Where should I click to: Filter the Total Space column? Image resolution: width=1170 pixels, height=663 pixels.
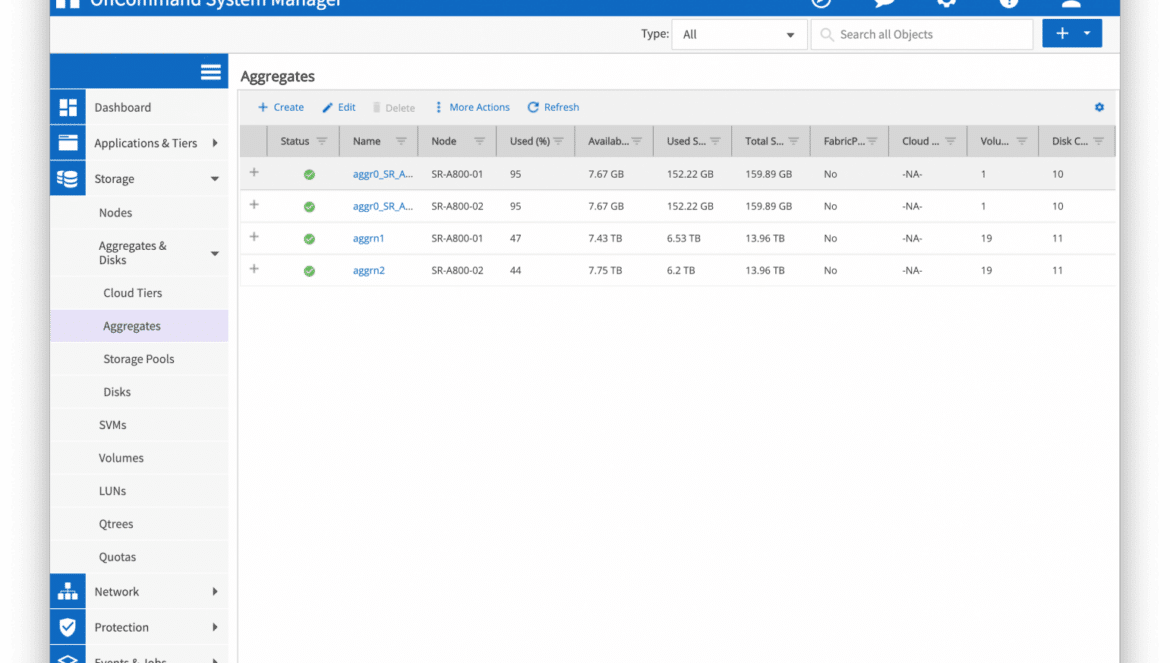793,141
